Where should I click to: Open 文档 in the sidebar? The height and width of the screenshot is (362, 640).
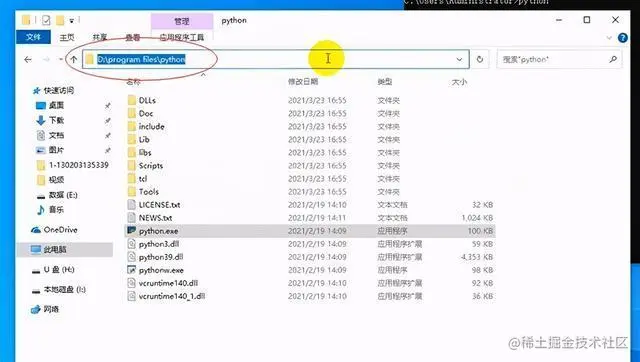coord(56,135)
